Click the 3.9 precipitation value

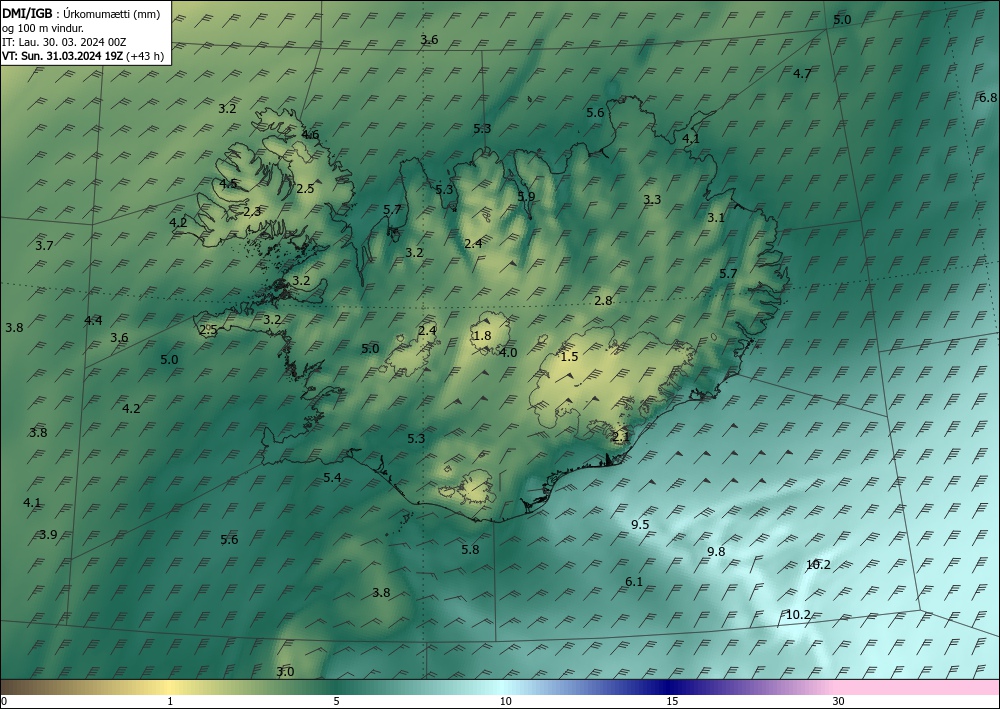[x=48, y=534]
